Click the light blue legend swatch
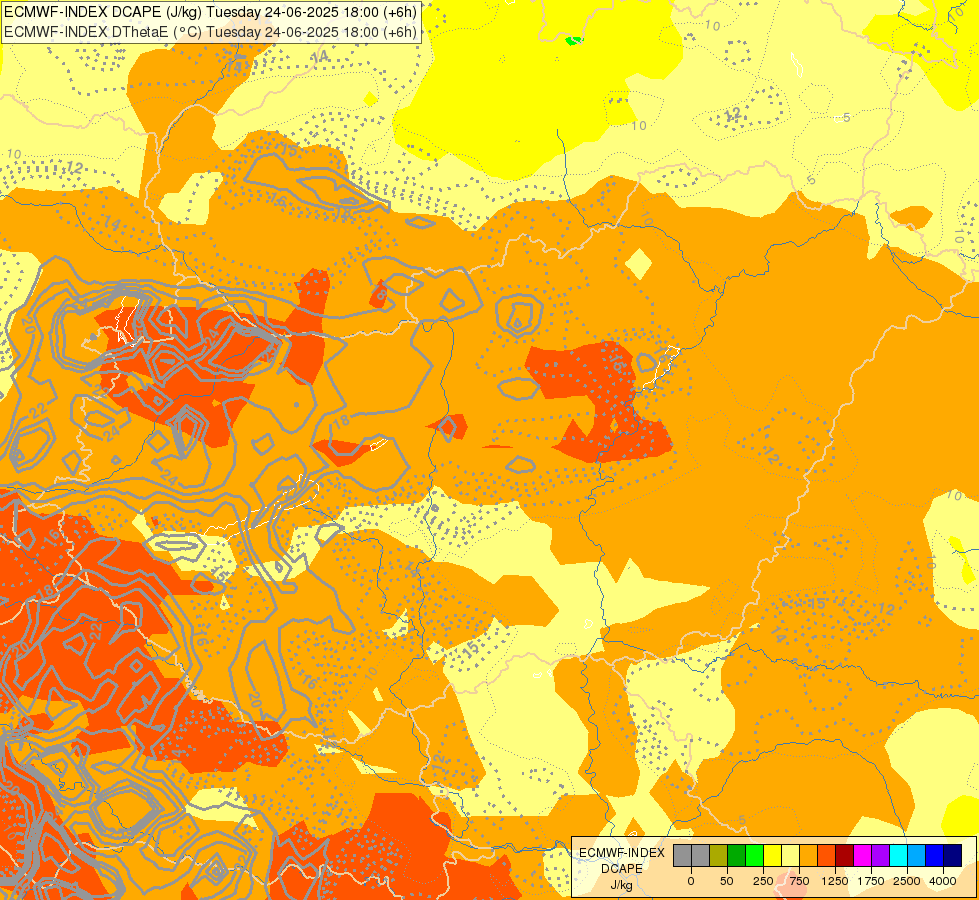Image resolution: width=979 pixels, height=900 pixels. [917, 855]
